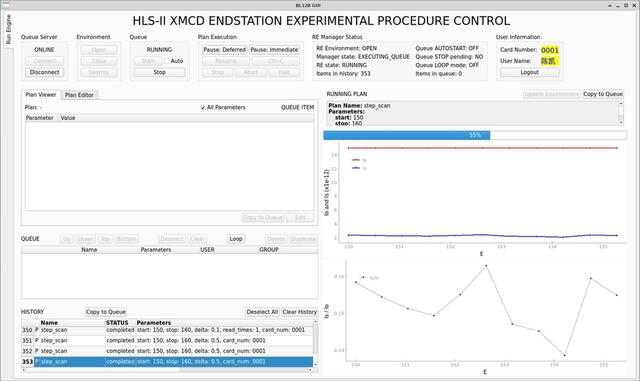Click the queue Clear button
Screen dimensions: 640x381
click(x=197, y=239)
